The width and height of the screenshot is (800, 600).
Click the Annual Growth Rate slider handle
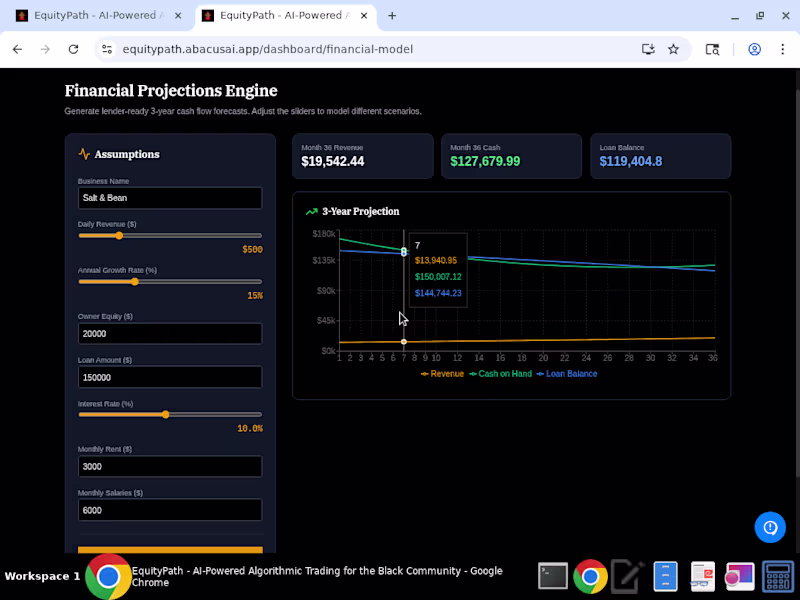click(135, 282)
